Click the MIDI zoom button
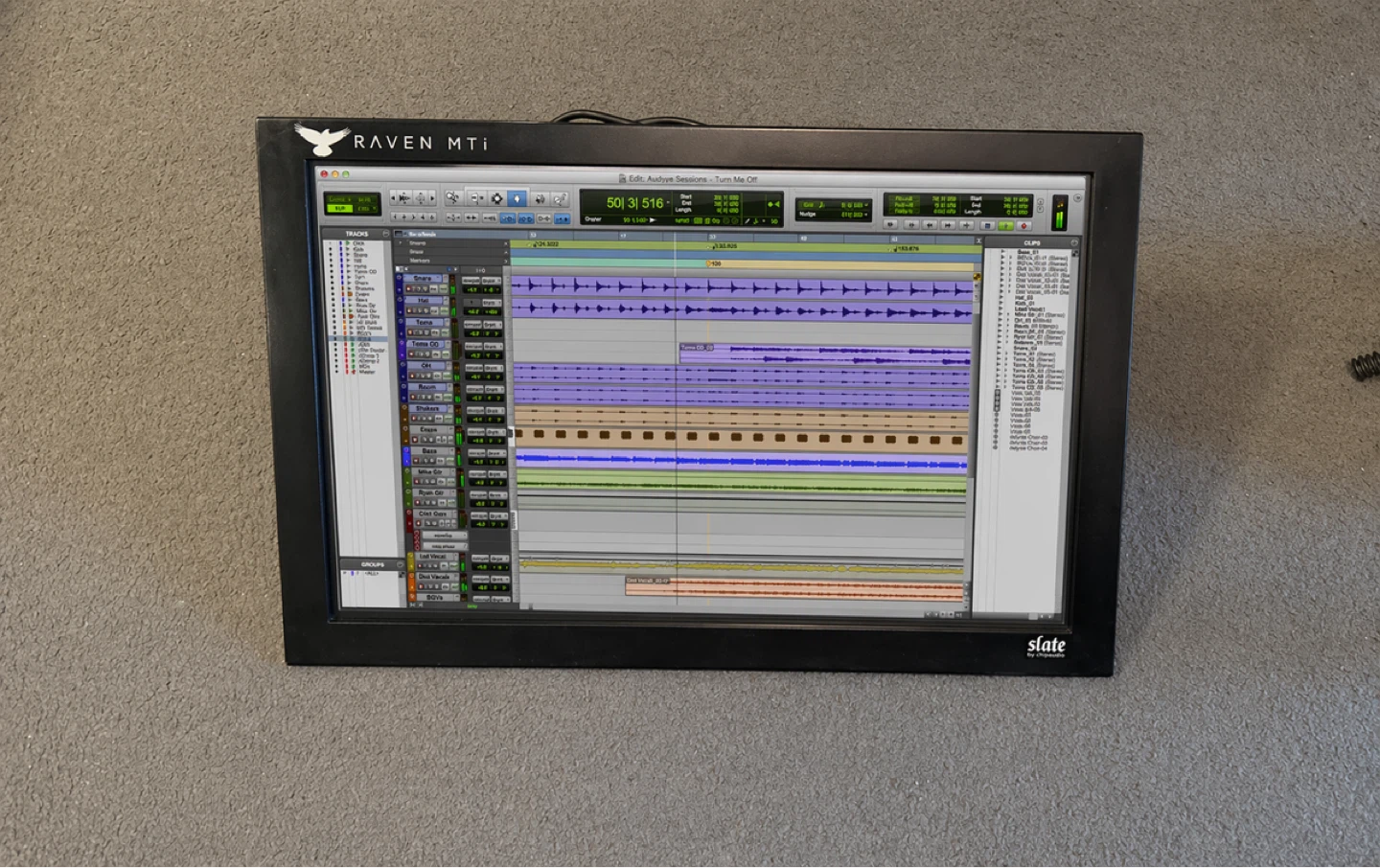Screen dimensions: 1380x868 point(421,198)
